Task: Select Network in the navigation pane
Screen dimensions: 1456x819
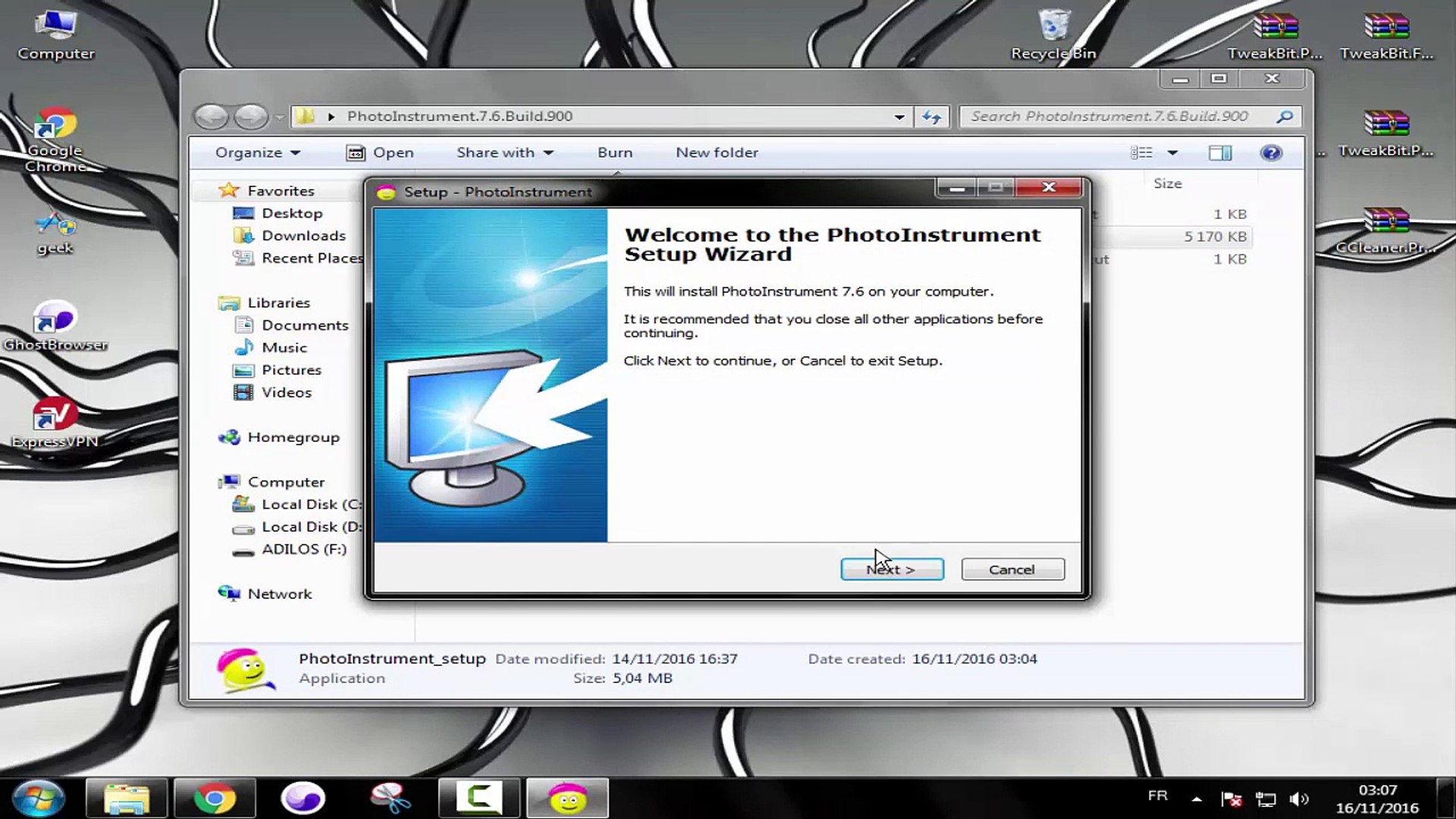Action: 279,594
